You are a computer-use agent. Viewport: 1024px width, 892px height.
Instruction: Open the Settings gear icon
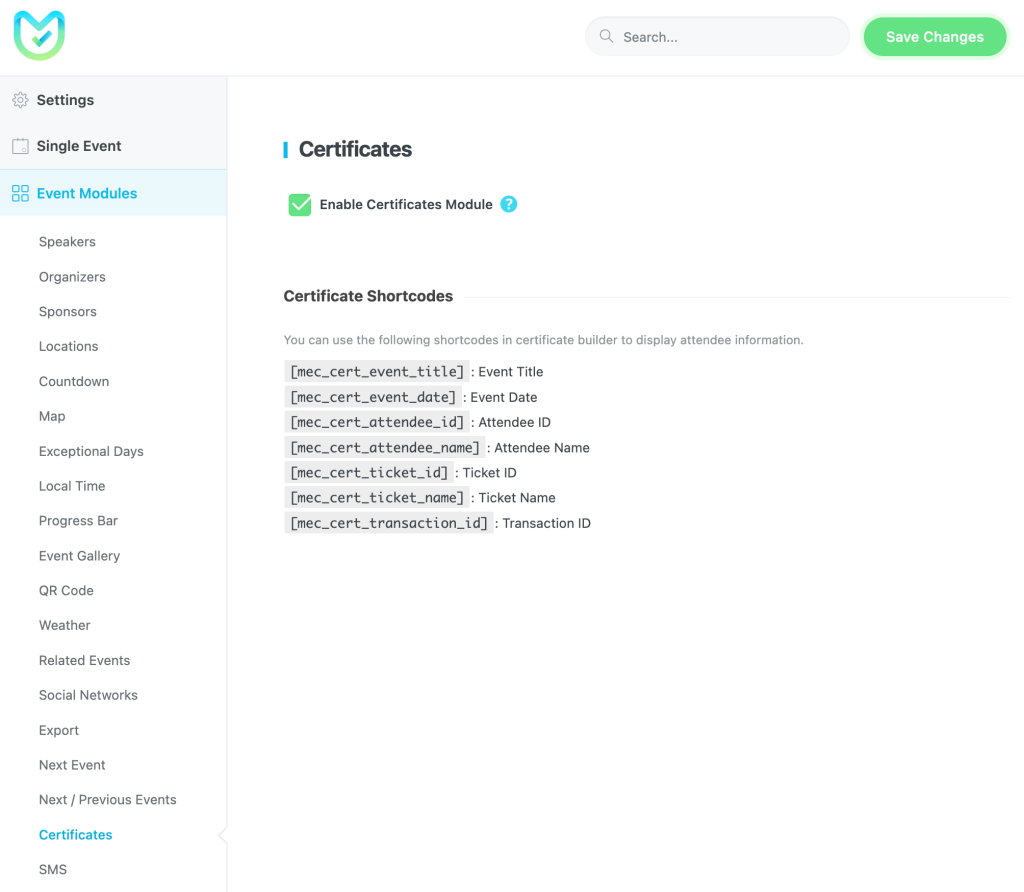pos(19,100)
